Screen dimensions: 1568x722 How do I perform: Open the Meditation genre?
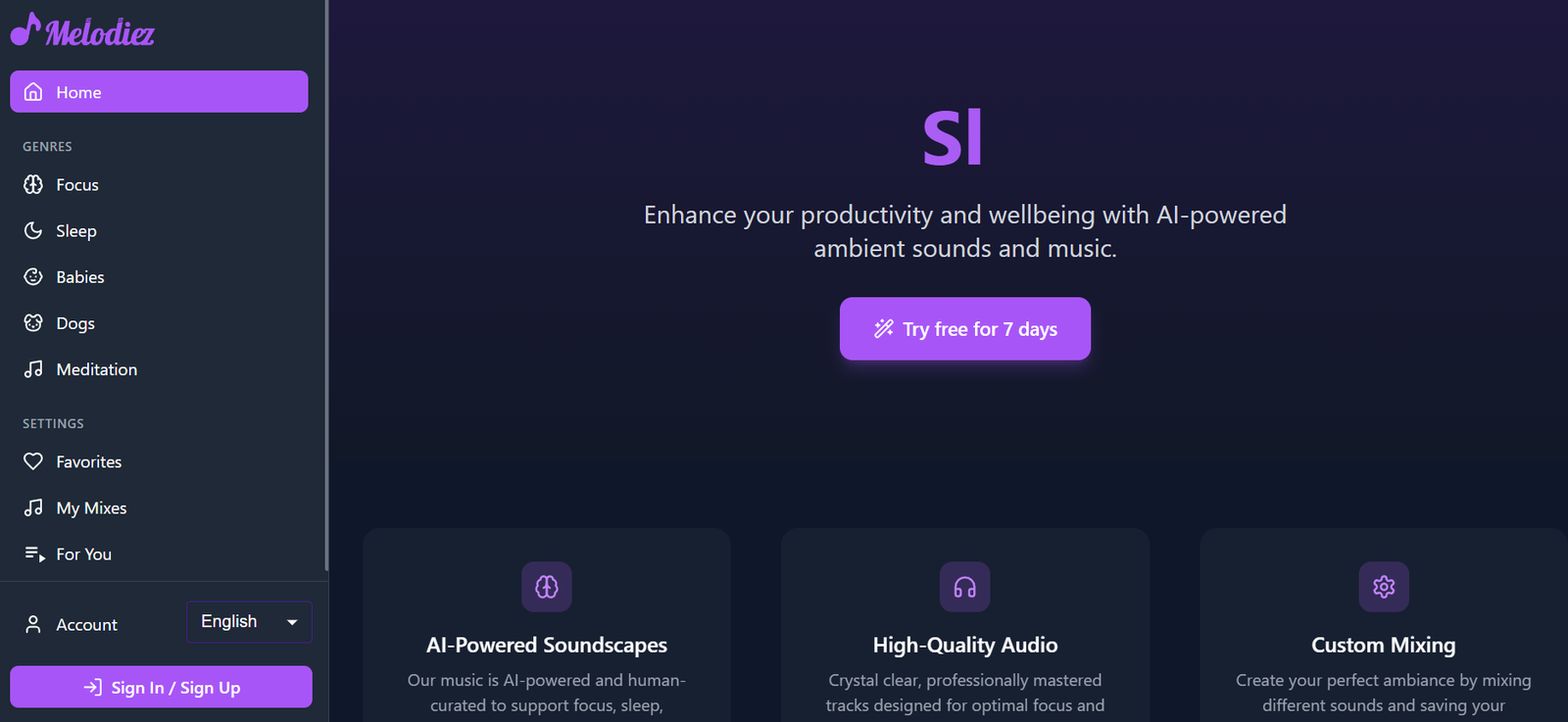point(96,369)
